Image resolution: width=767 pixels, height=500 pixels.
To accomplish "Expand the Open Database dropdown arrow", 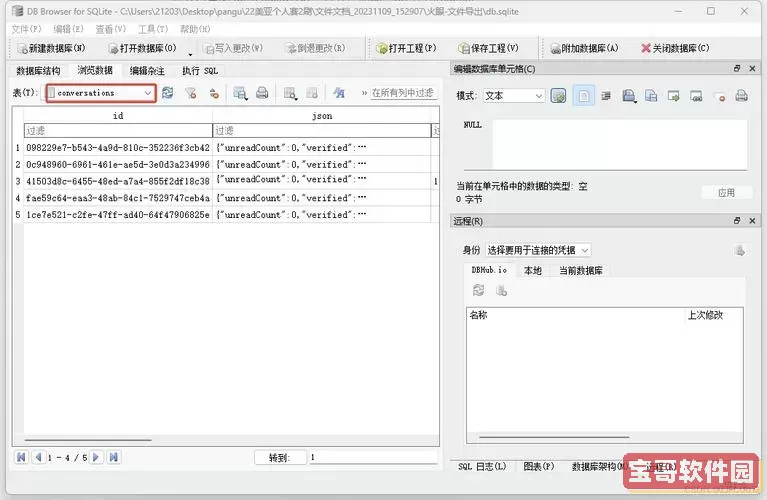I will 190,54.
